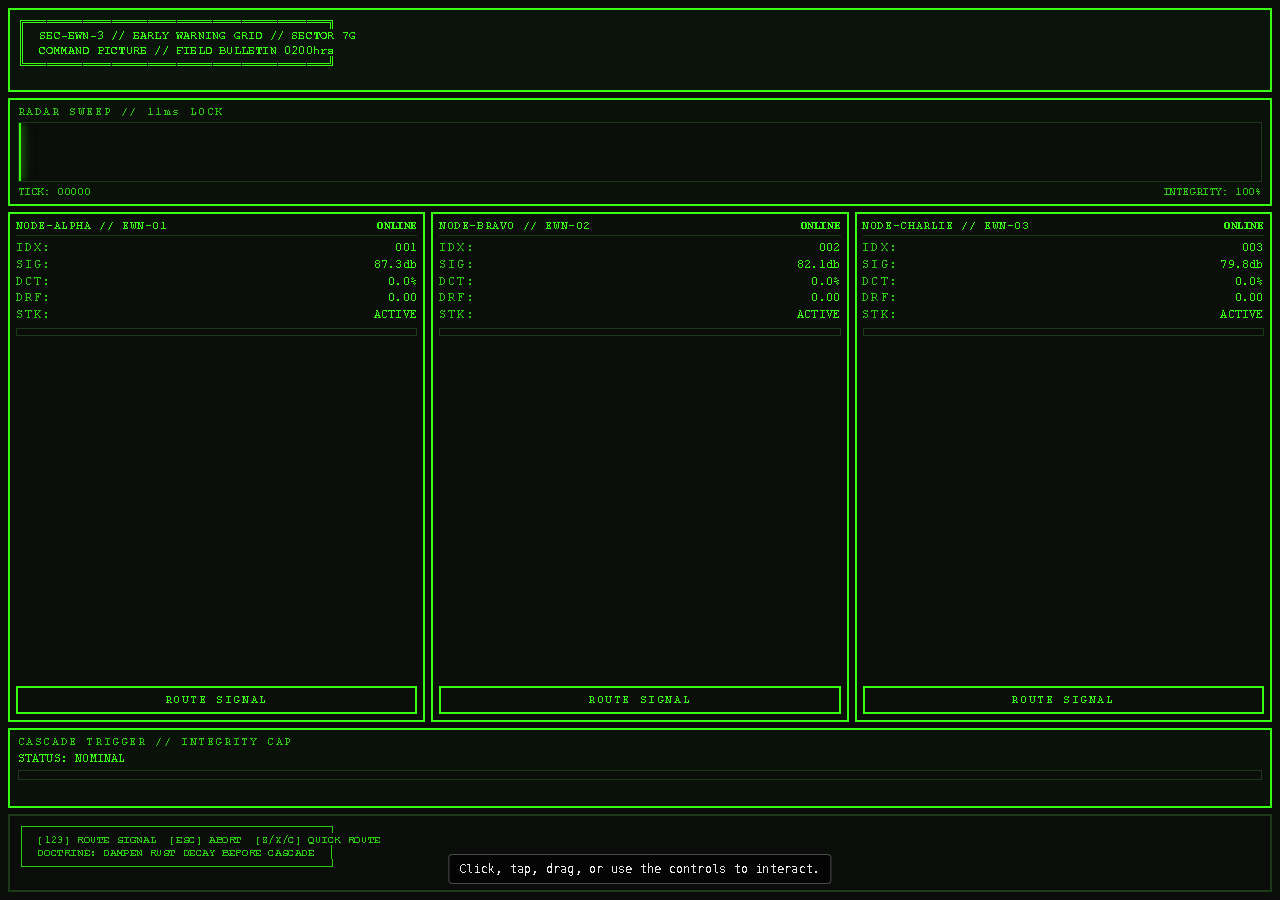The height and width of the screenshot is (900, 1280).
Task: Click the radar sweep display area
Action: (640, 152)
